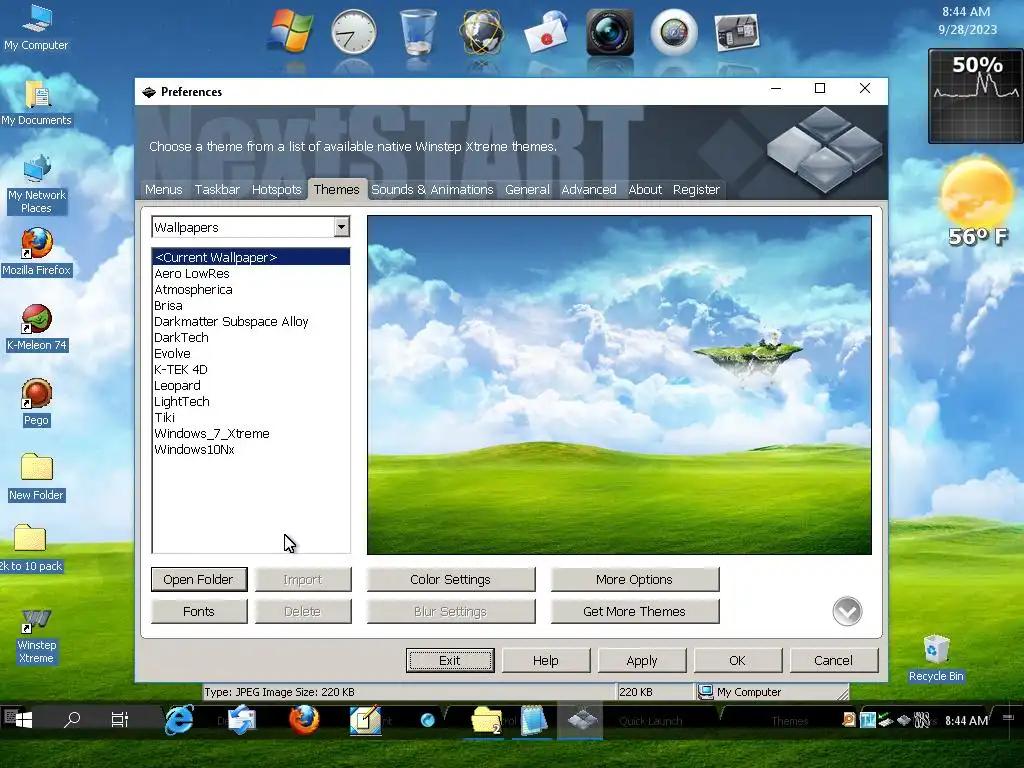
Task: Click the Open Folder button
Action: (x=199, y=579)
